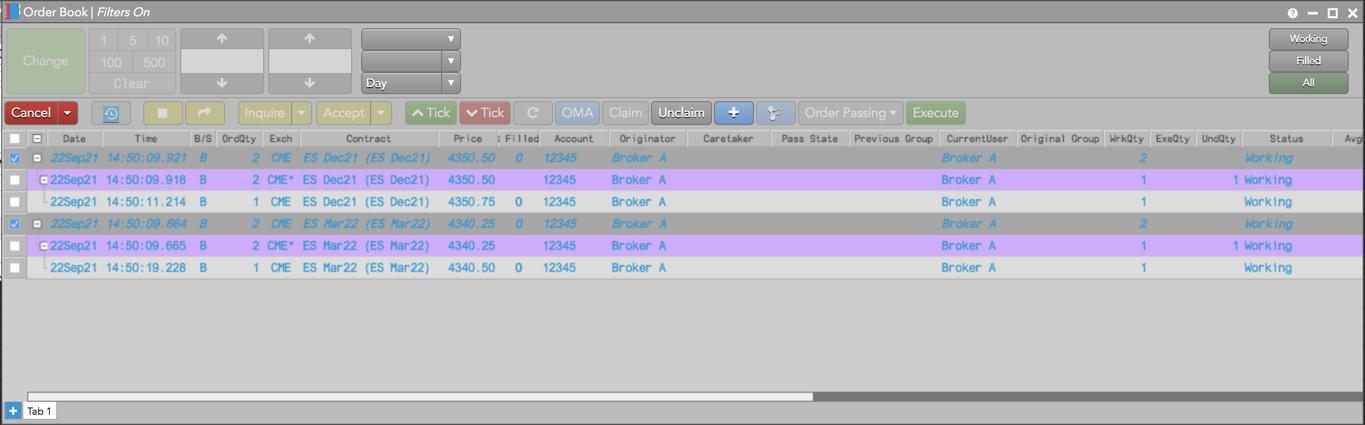Image resolution: width=1365 pixels, height=425 pixels.
Task: Click the Unclaim button
Action: (681, 113)
